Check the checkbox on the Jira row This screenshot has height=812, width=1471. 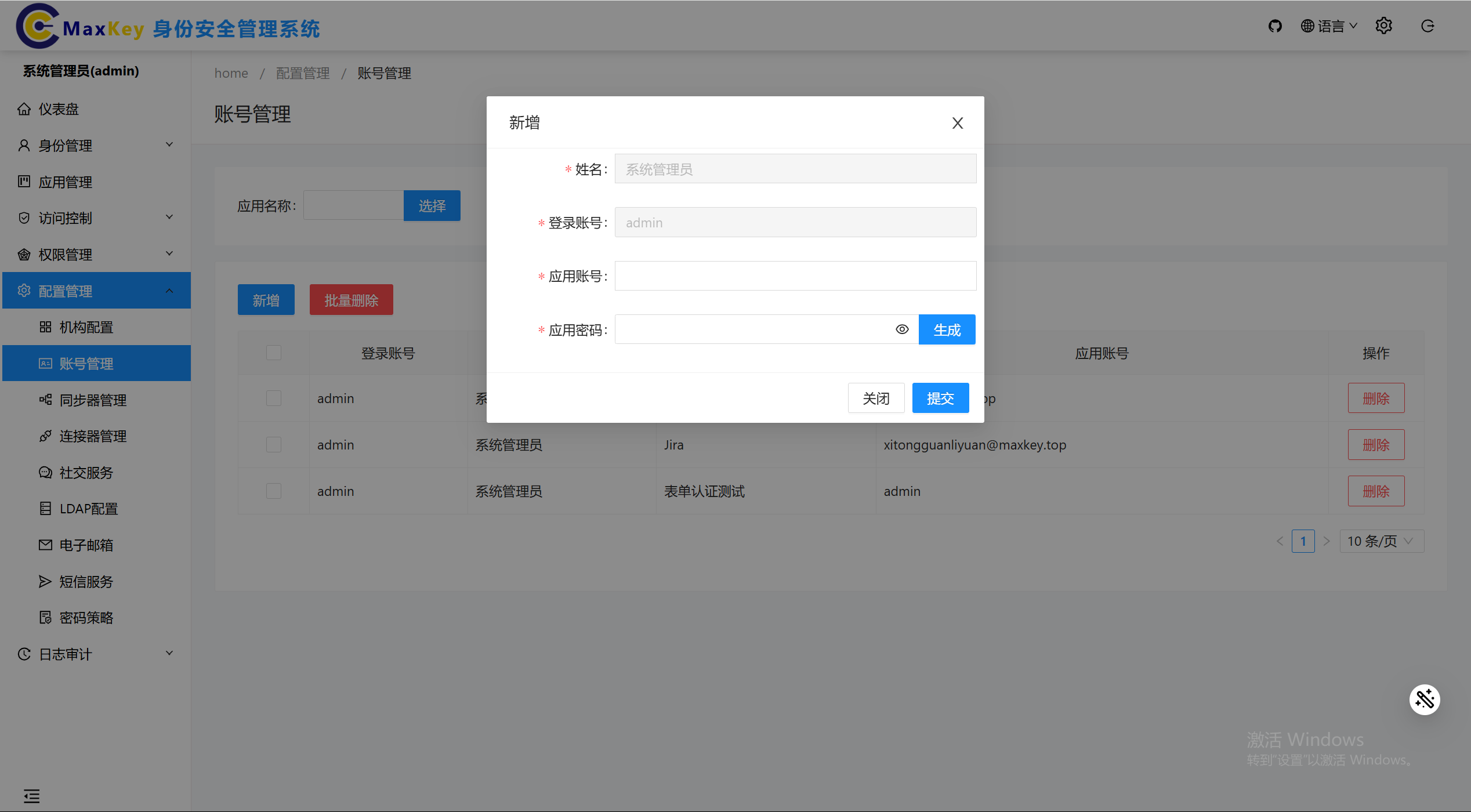click(x=273, y=444)
